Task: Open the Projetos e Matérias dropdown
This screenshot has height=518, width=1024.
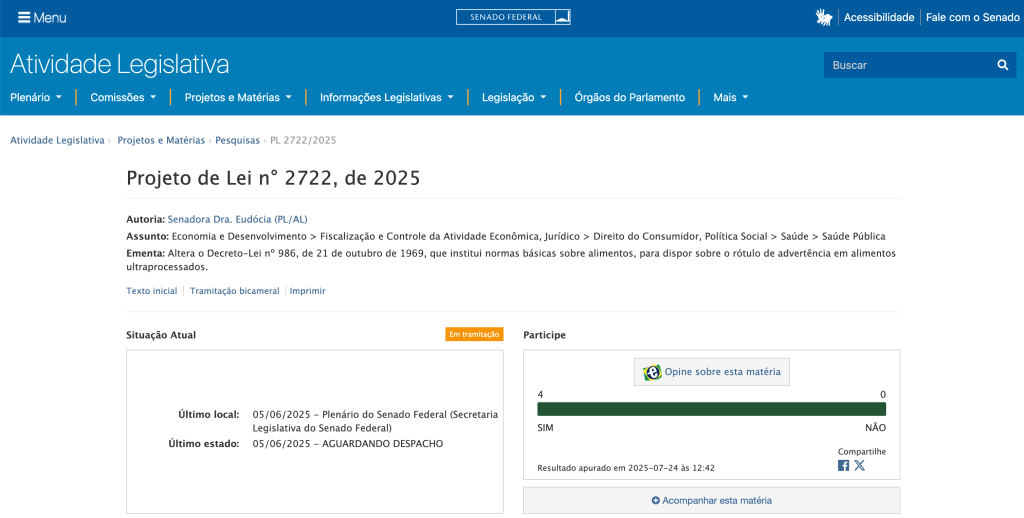Action: pos(238,97)
